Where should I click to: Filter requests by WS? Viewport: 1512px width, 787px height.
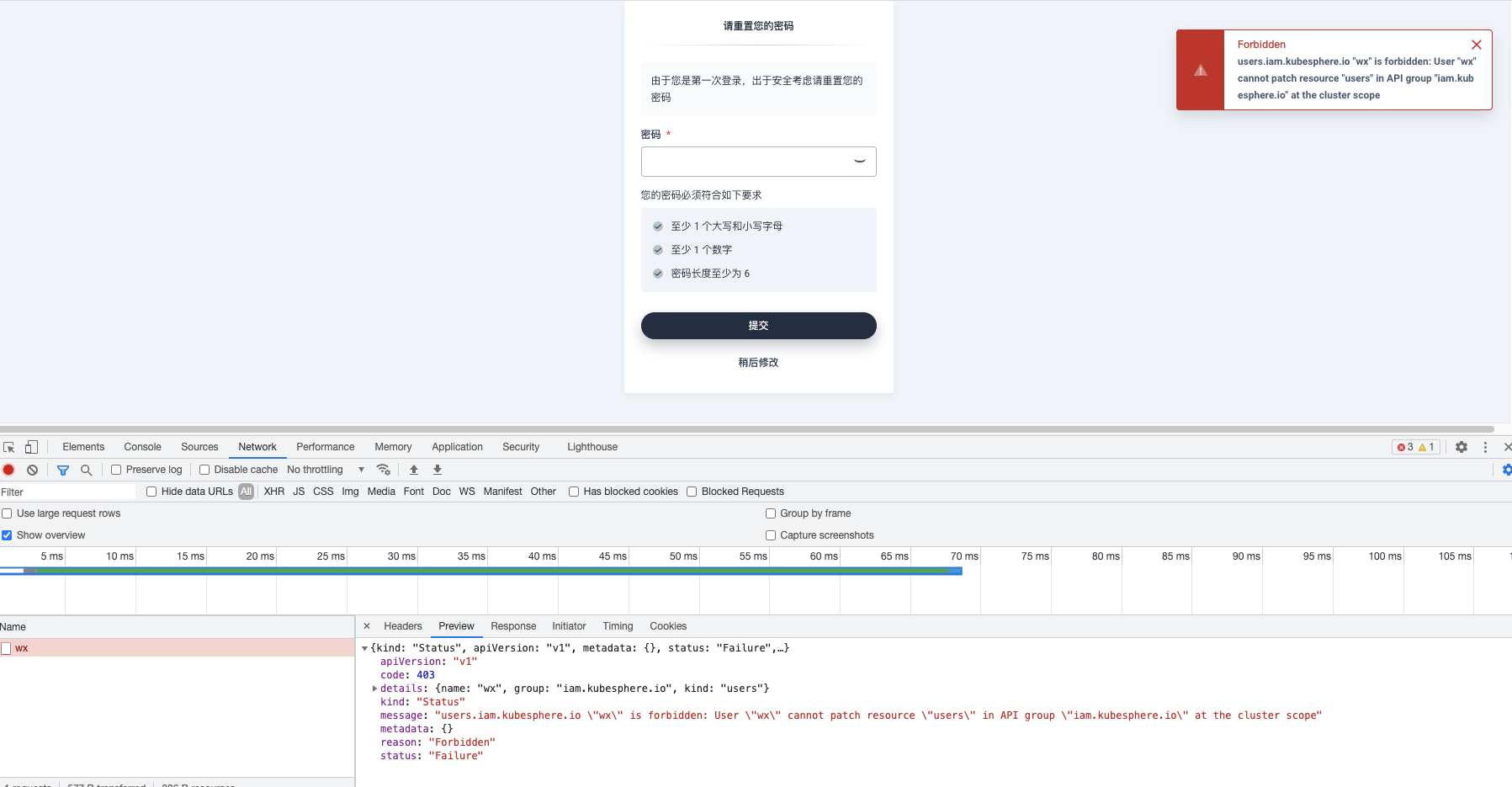click(x=467, y=492)
